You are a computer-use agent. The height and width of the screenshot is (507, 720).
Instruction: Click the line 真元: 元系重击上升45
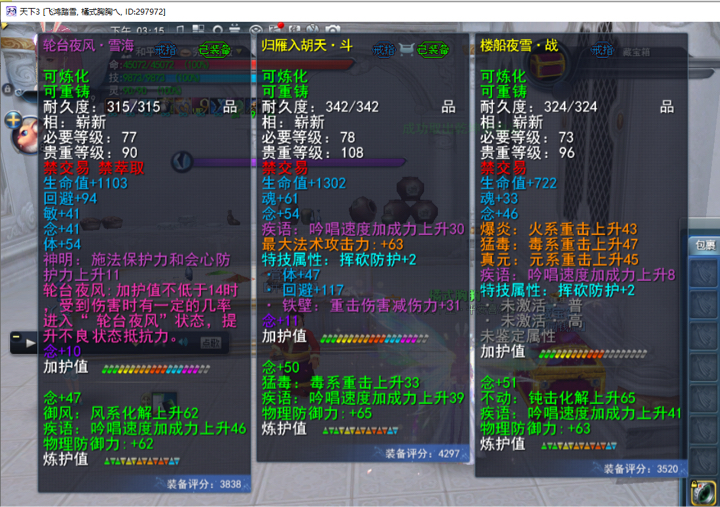(559, 259)
